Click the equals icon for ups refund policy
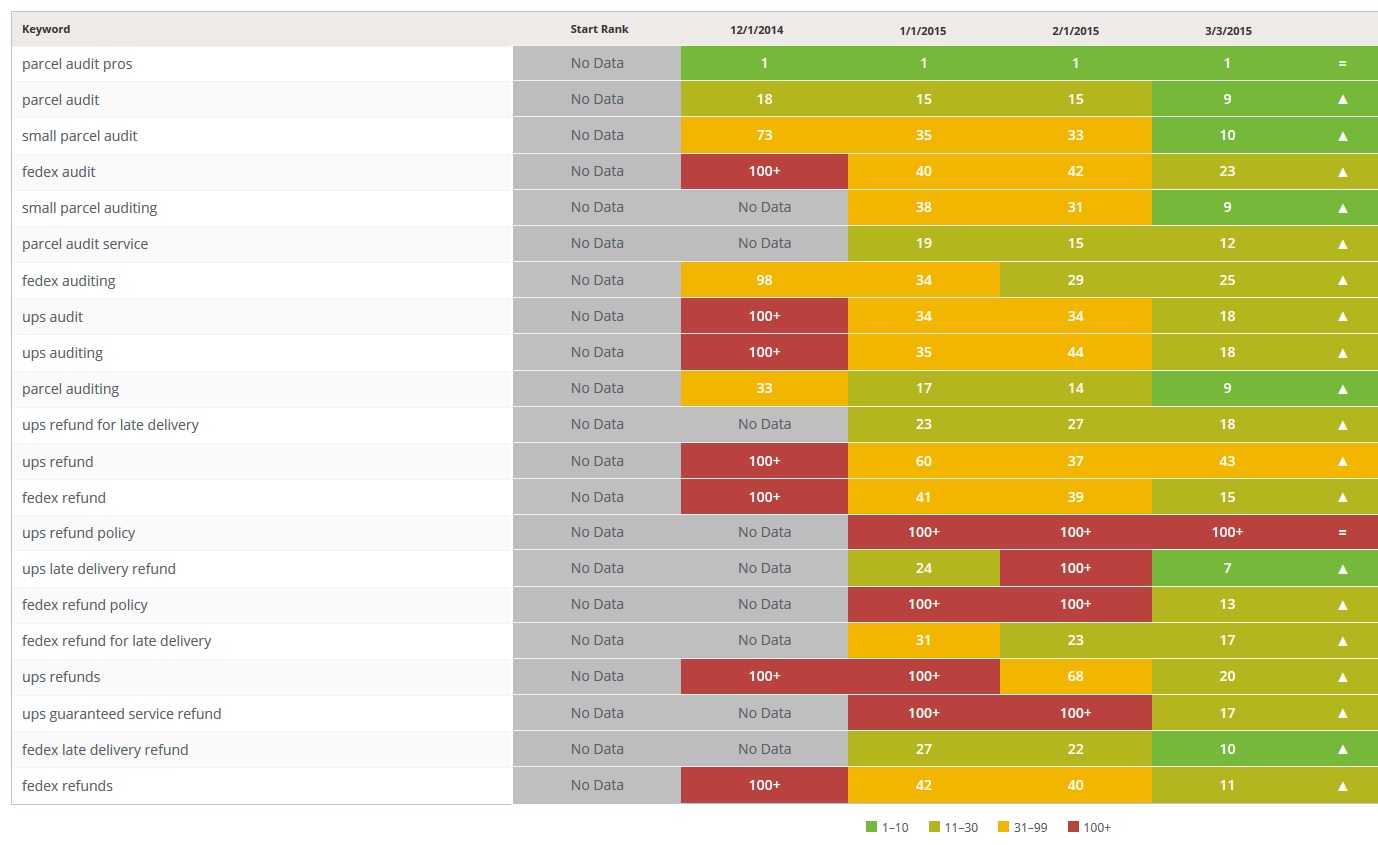This screenshot has height=845, width=1378. coord(1342,532)
